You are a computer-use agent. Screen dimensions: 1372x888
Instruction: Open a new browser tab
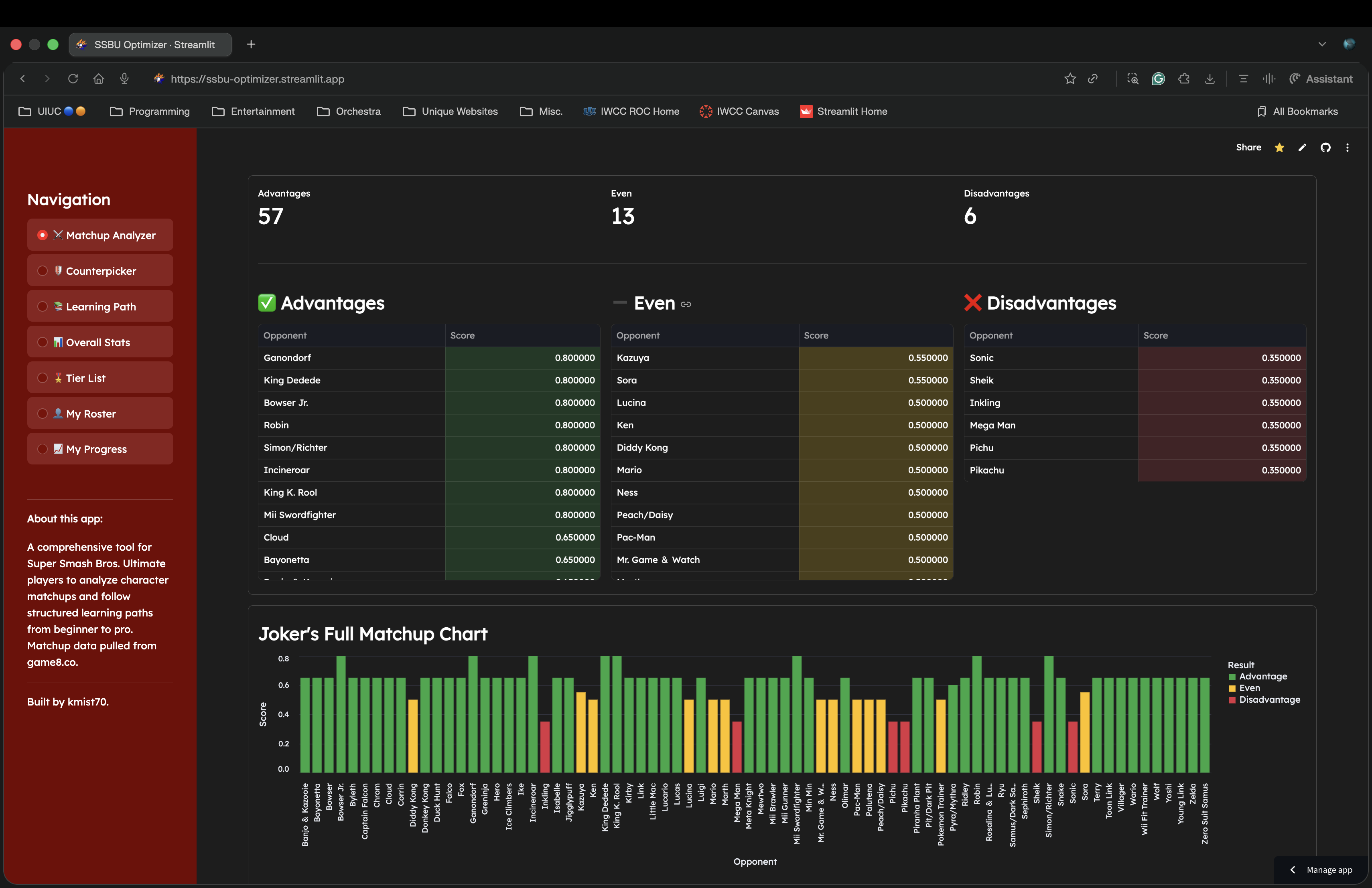point(252,45)
